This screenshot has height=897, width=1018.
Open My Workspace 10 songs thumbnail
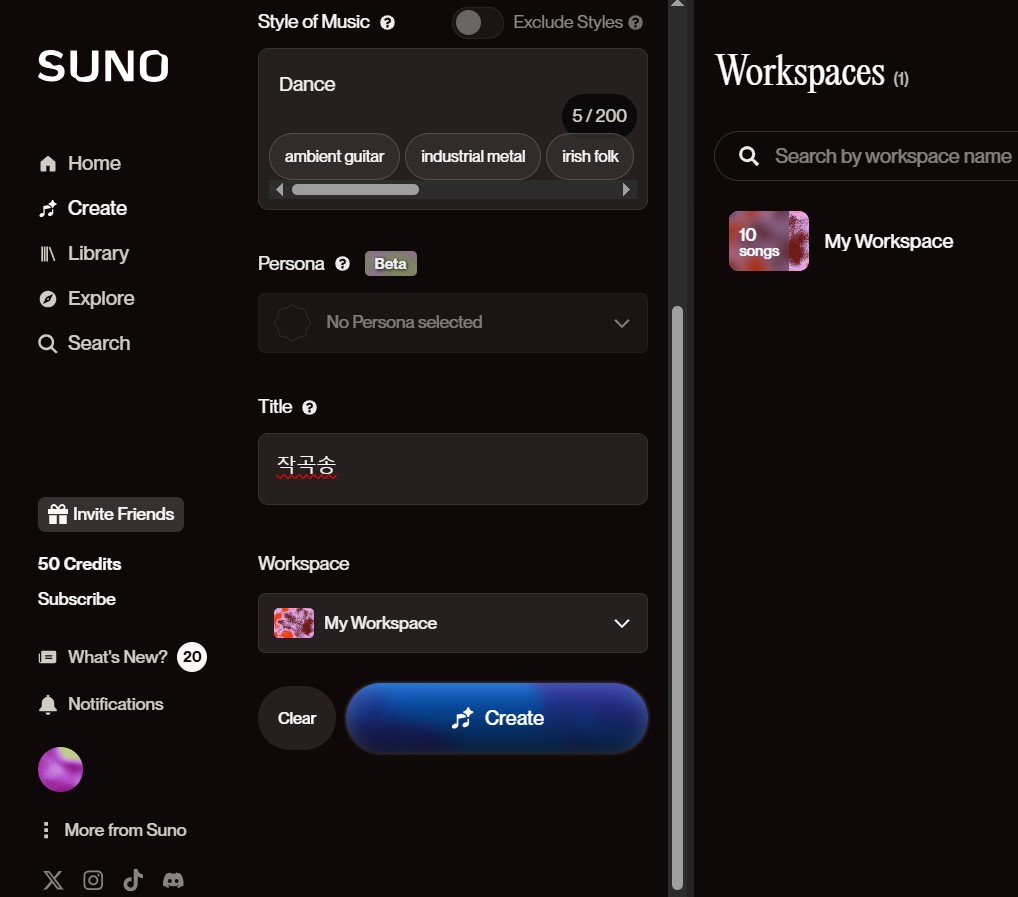point(769,241)
